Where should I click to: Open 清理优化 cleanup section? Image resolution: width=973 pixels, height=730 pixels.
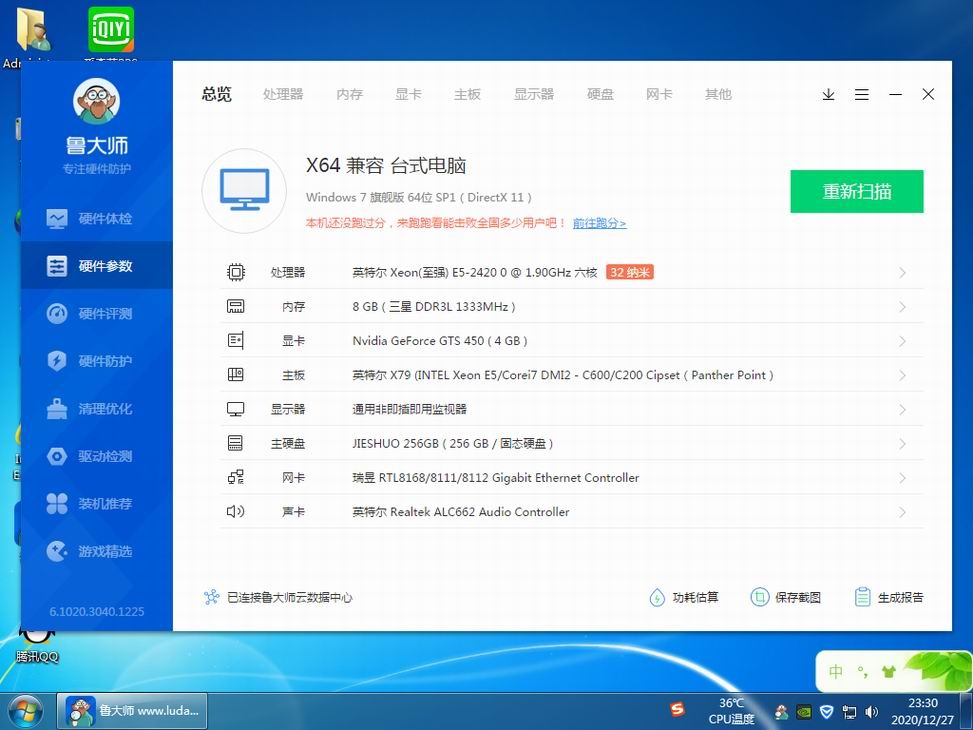pos(97,409)
